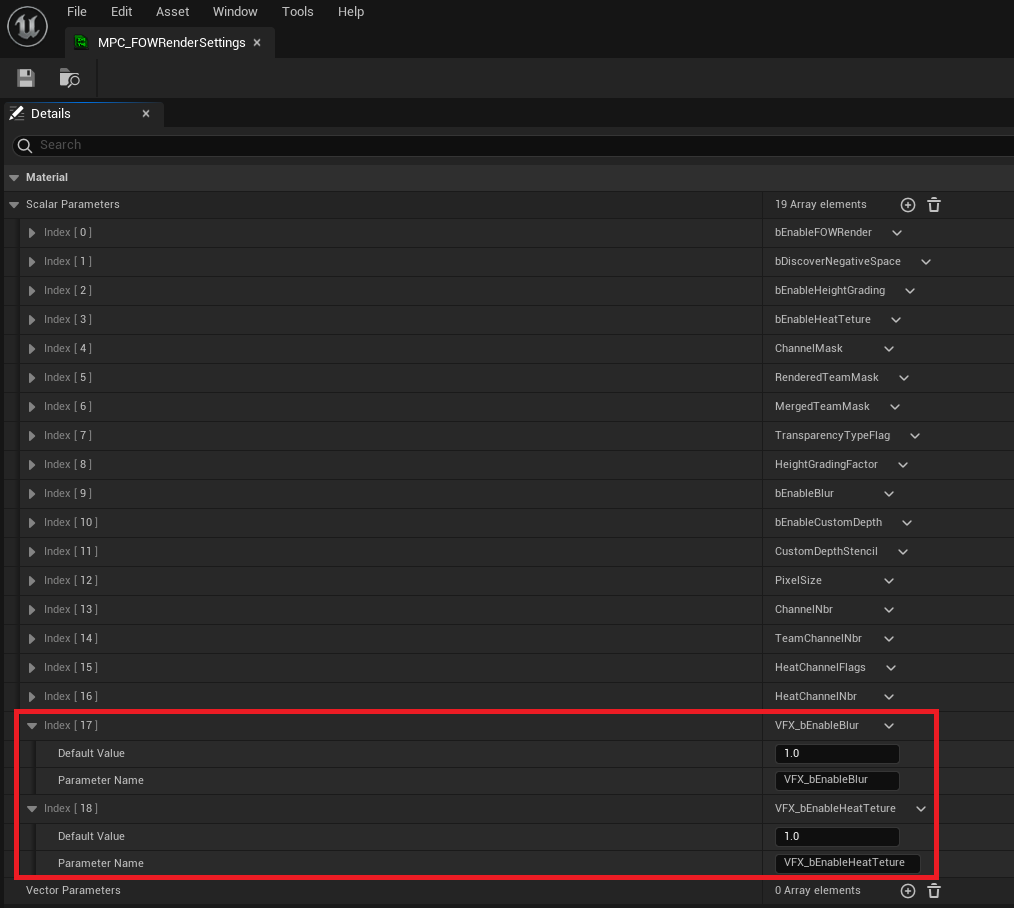Screen dimensions: 1014x908
Task: Expand Index [ 12 ] row
Action: tap(32, 581)
